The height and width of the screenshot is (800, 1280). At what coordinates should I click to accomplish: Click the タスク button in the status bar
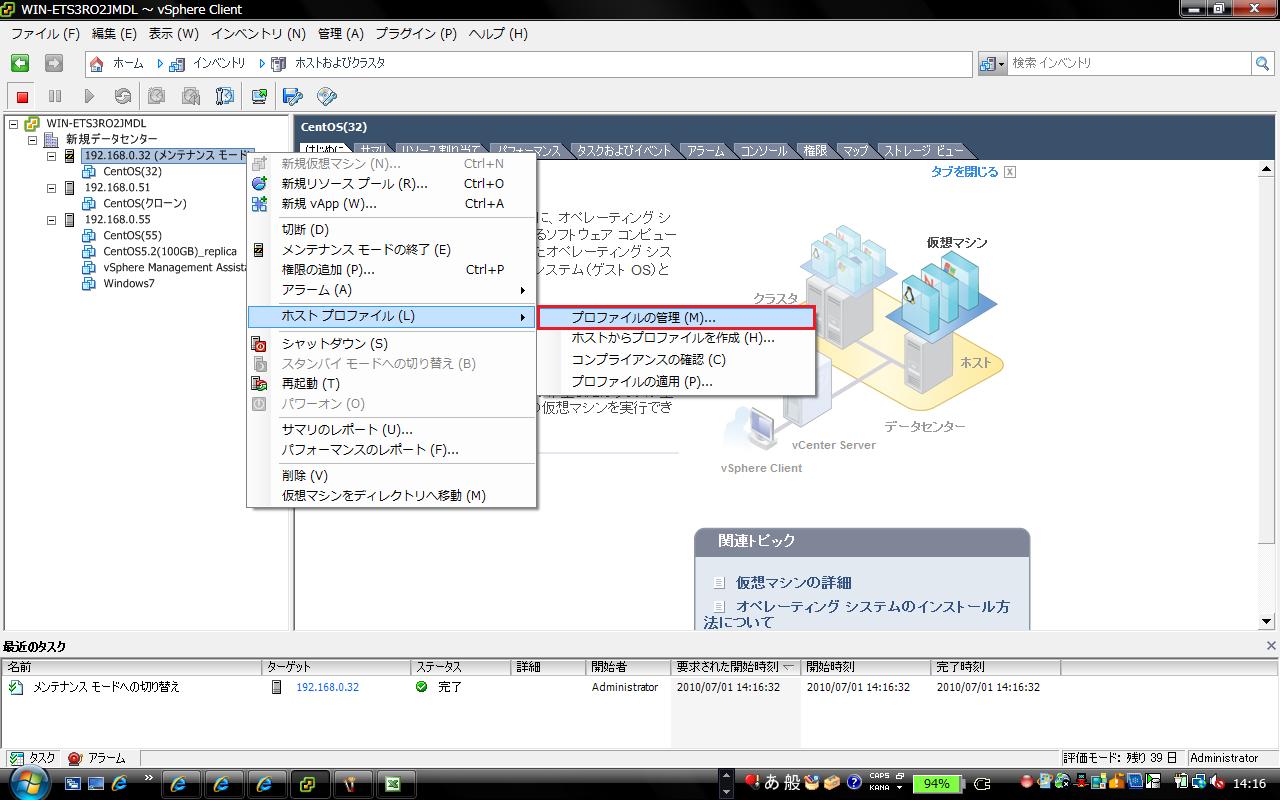[33, 759]
